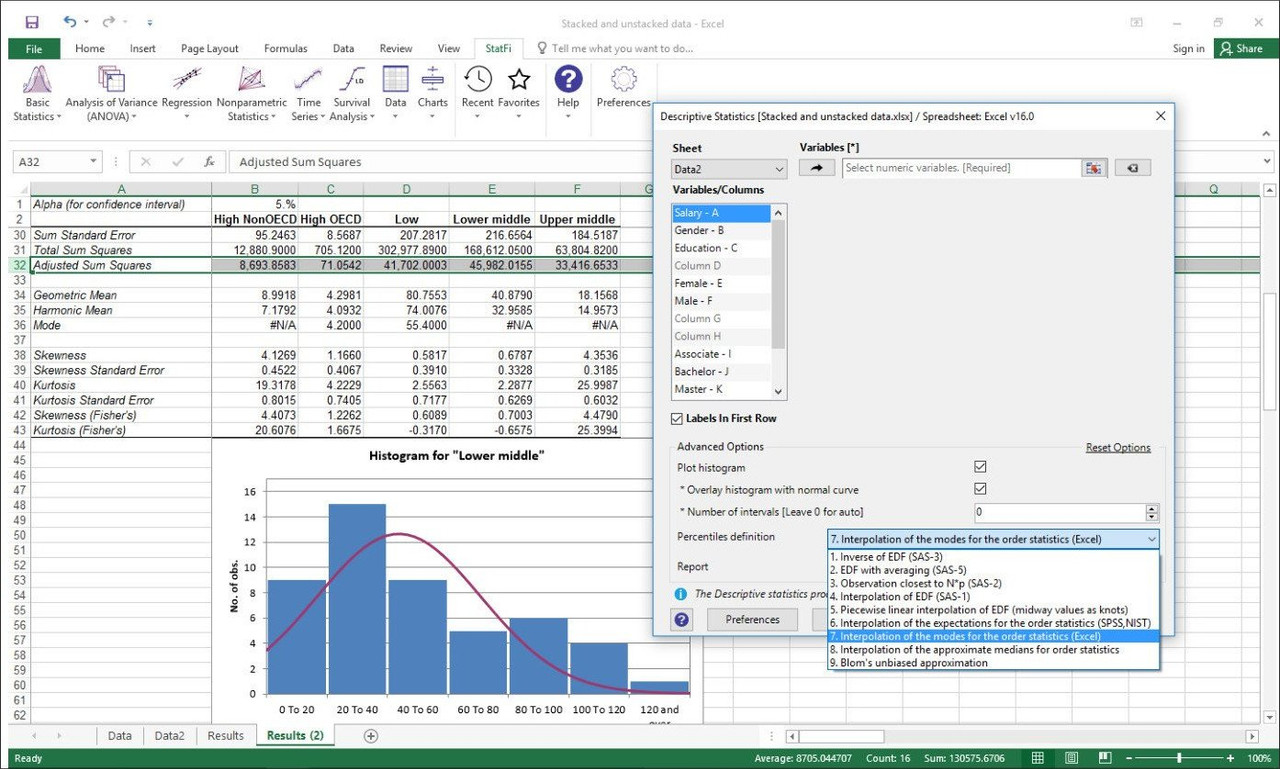Expand formula bar chevron
Viewport: 1280px width, 769px height.
click(1267, 161)
